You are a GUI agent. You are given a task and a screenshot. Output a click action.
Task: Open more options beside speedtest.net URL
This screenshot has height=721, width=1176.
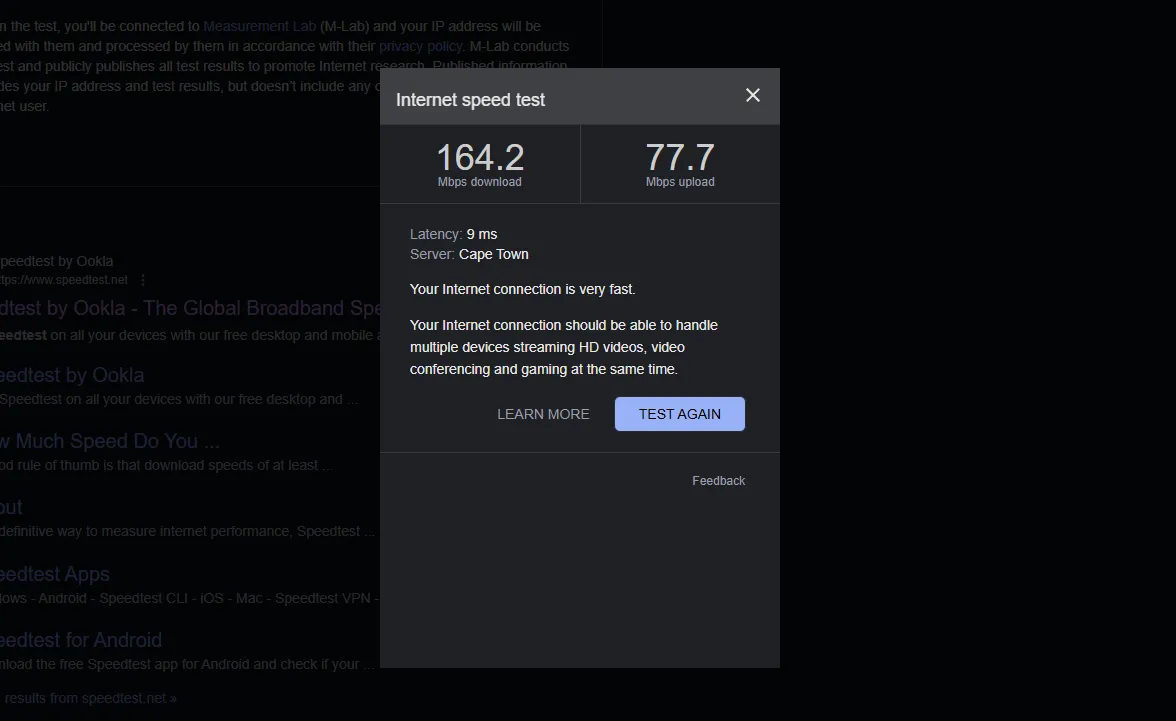(x=143, y=280)
